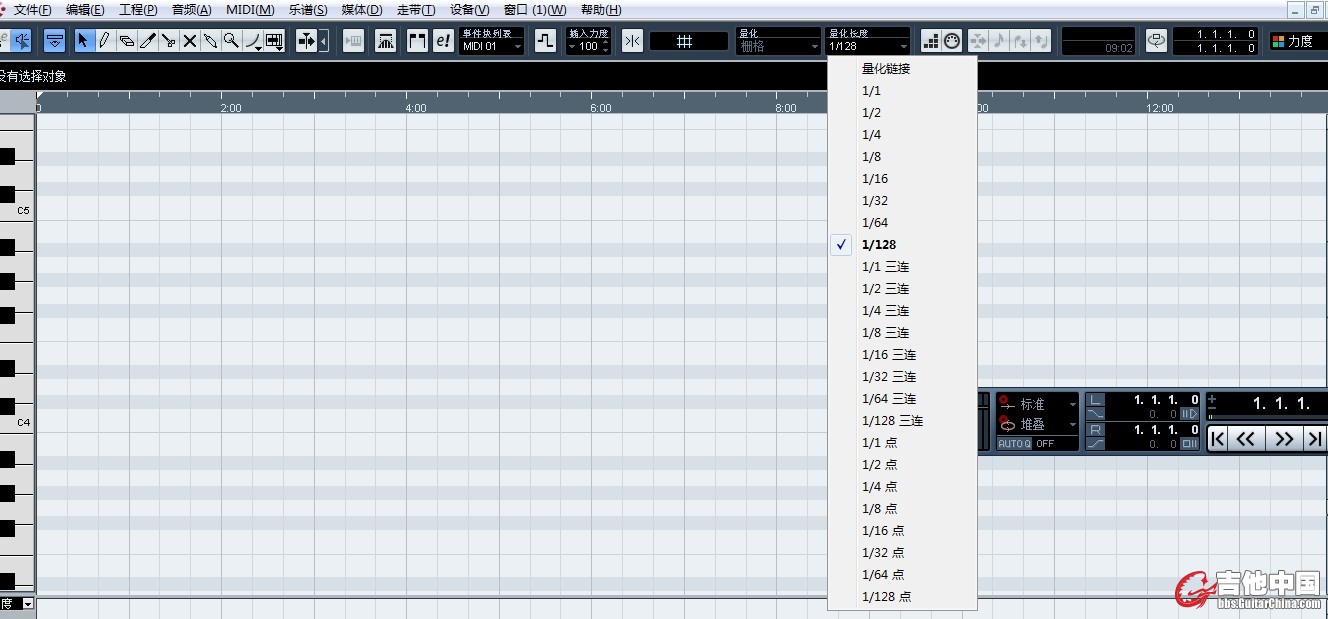Pick the Mute (X) tool

[189, 41]
